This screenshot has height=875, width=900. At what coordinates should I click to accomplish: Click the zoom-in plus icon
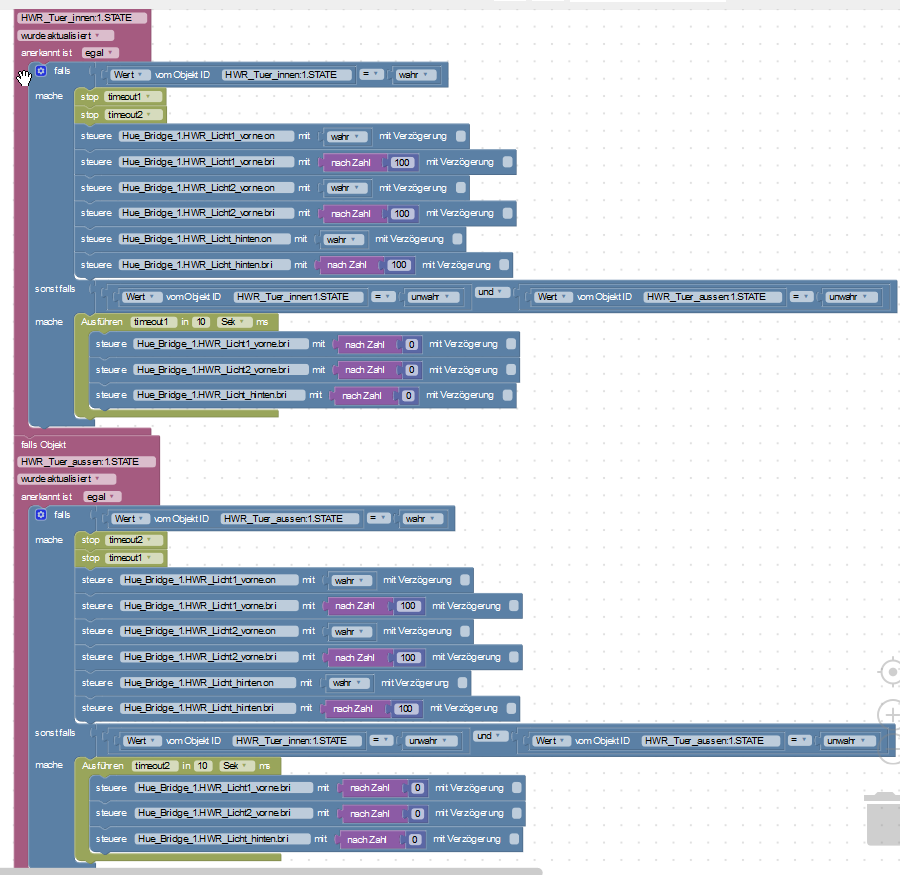tap(891, 715)
